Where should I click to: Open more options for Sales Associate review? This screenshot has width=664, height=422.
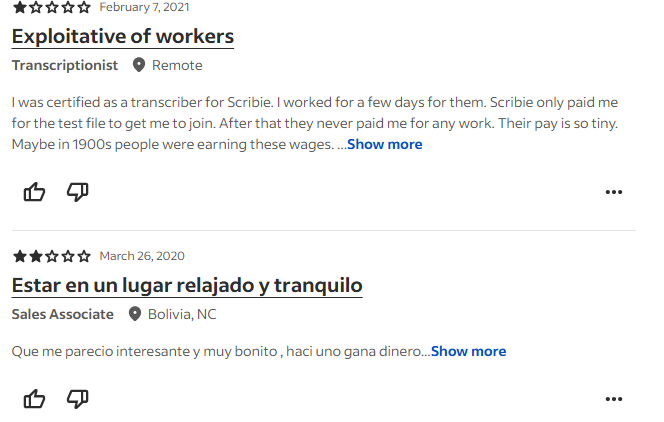(x=614, y=400)
